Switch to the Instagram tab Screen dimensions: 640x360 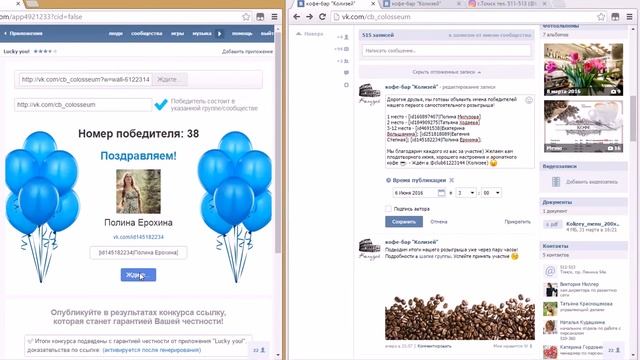pyautogui.click(x=506, y=4)
